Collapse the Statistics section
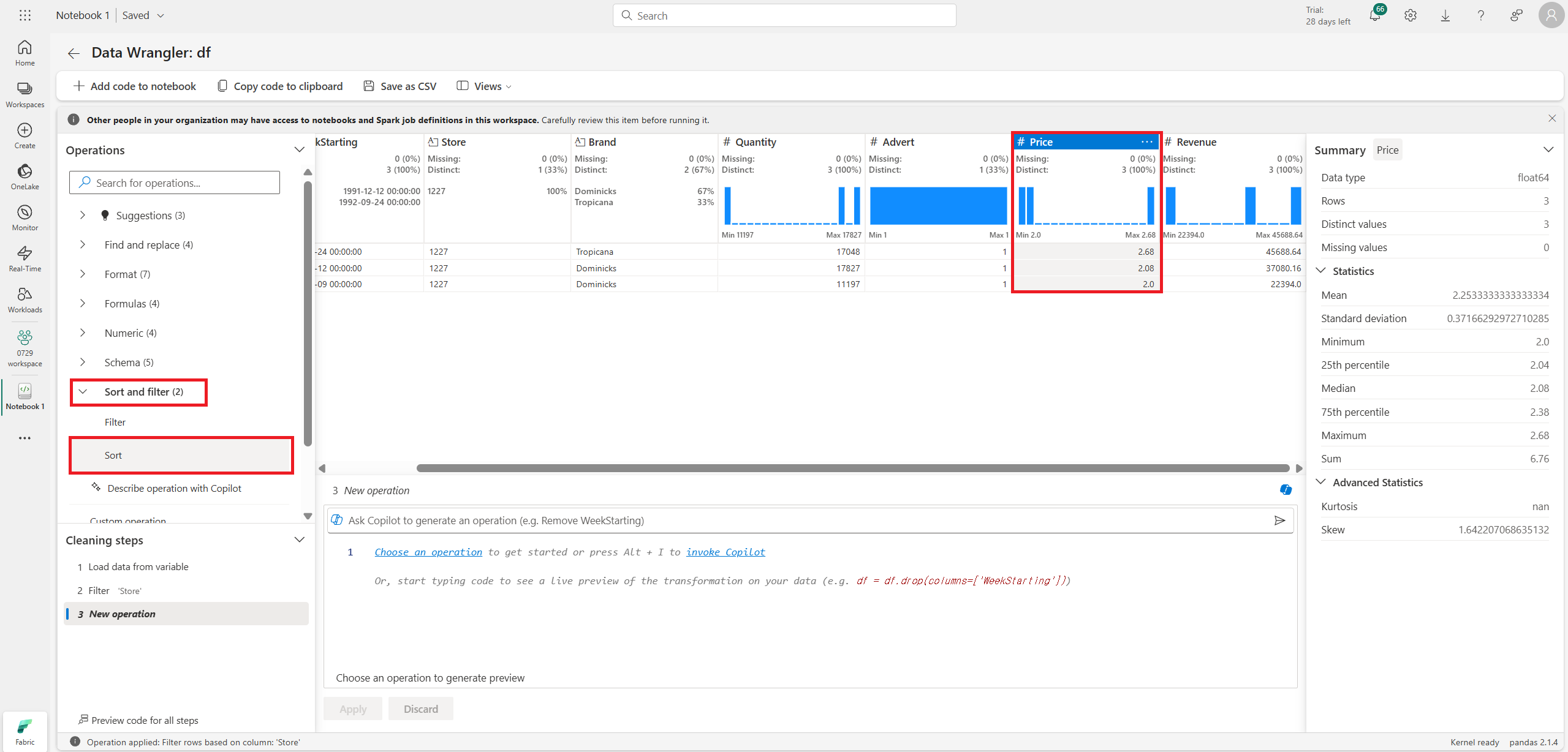The height and width of the screenshot is (752, 1568). (1321, 271)
